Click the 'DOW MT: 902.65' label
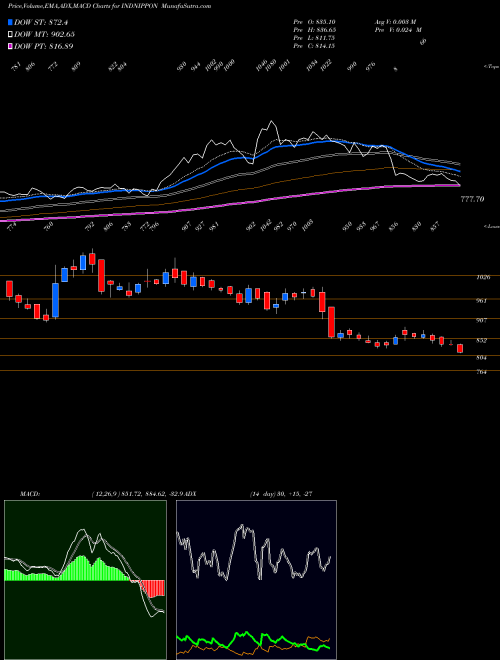 [45, 34]
